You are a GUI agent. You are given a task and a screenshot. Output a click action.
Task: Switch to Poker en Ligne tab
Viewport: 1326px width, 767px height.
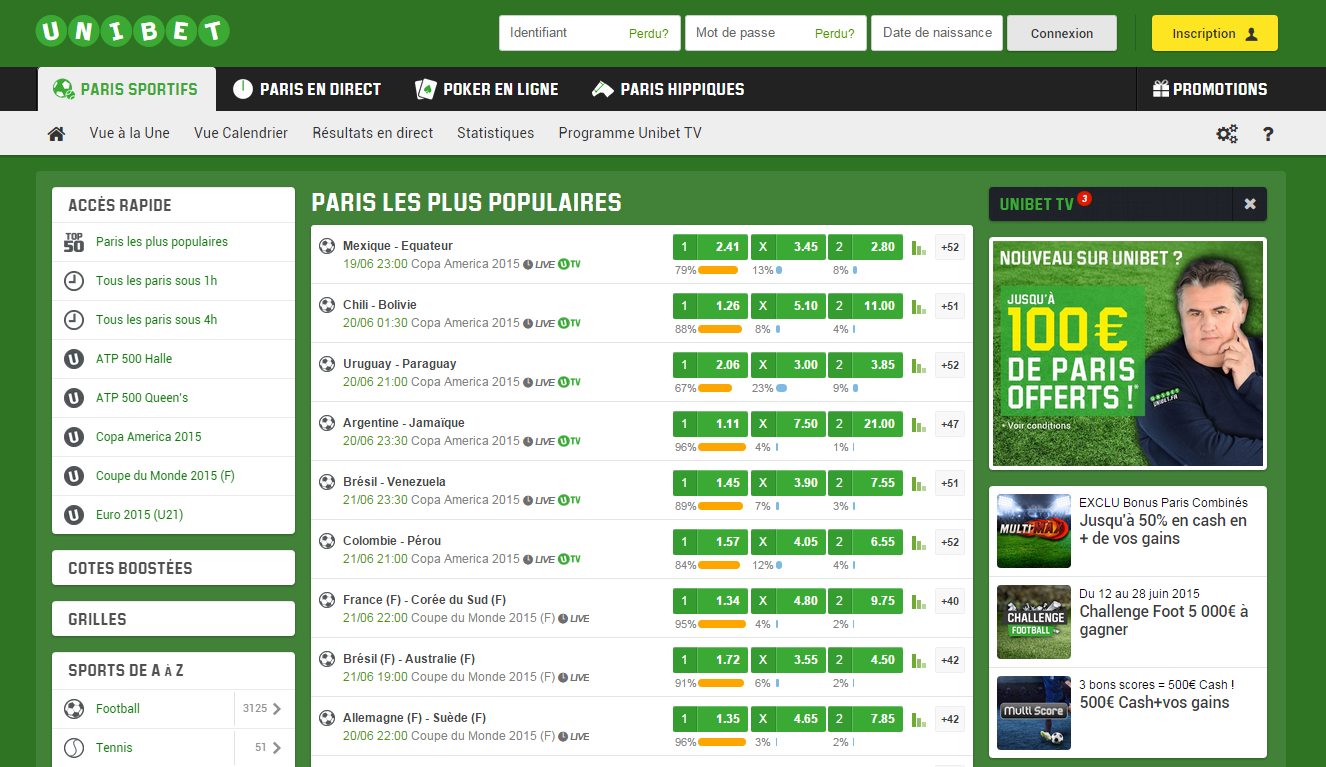pos(487,89)
